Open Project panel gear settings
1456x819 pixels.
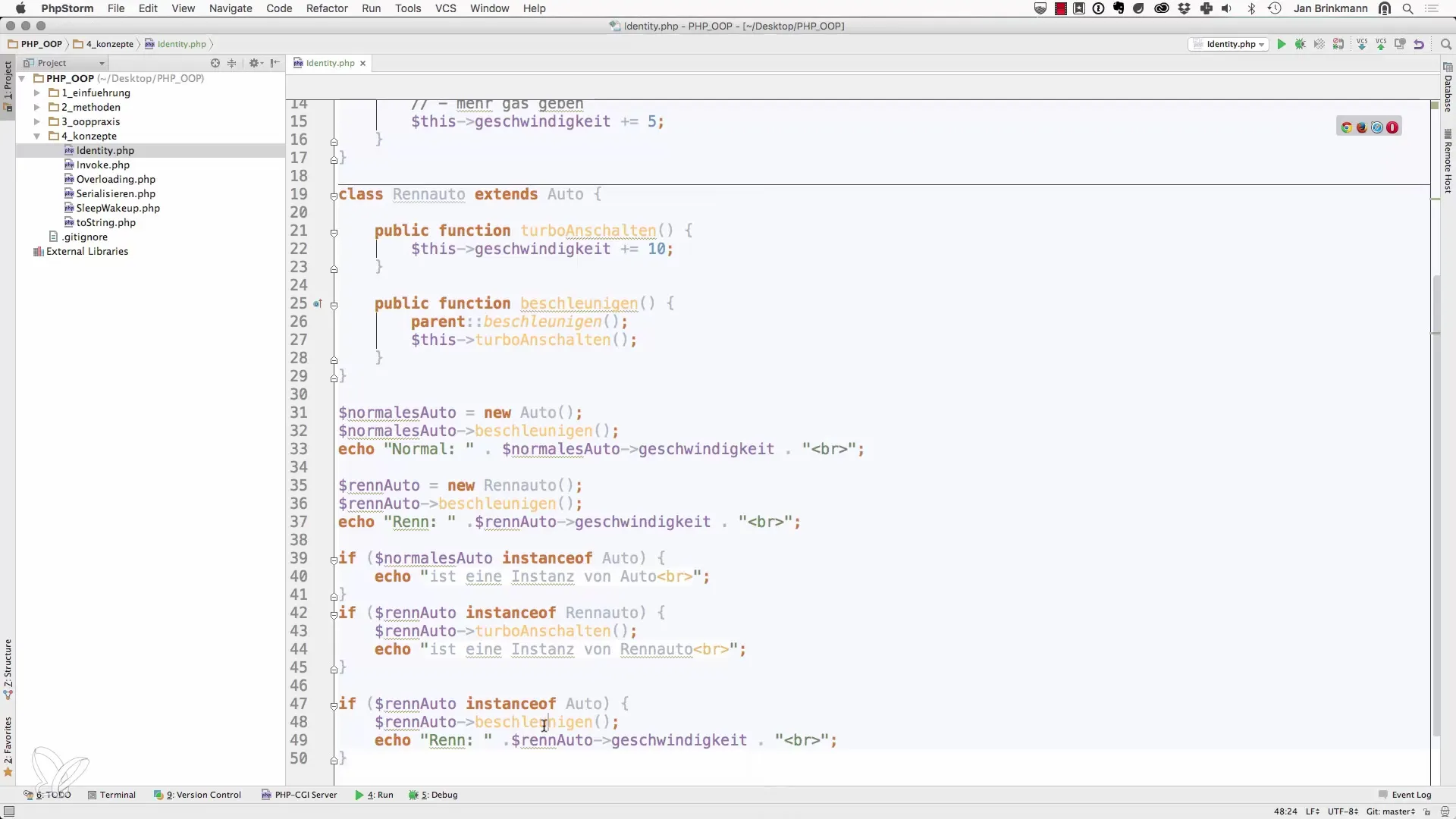pyautogui.click(x=256, y=63)
